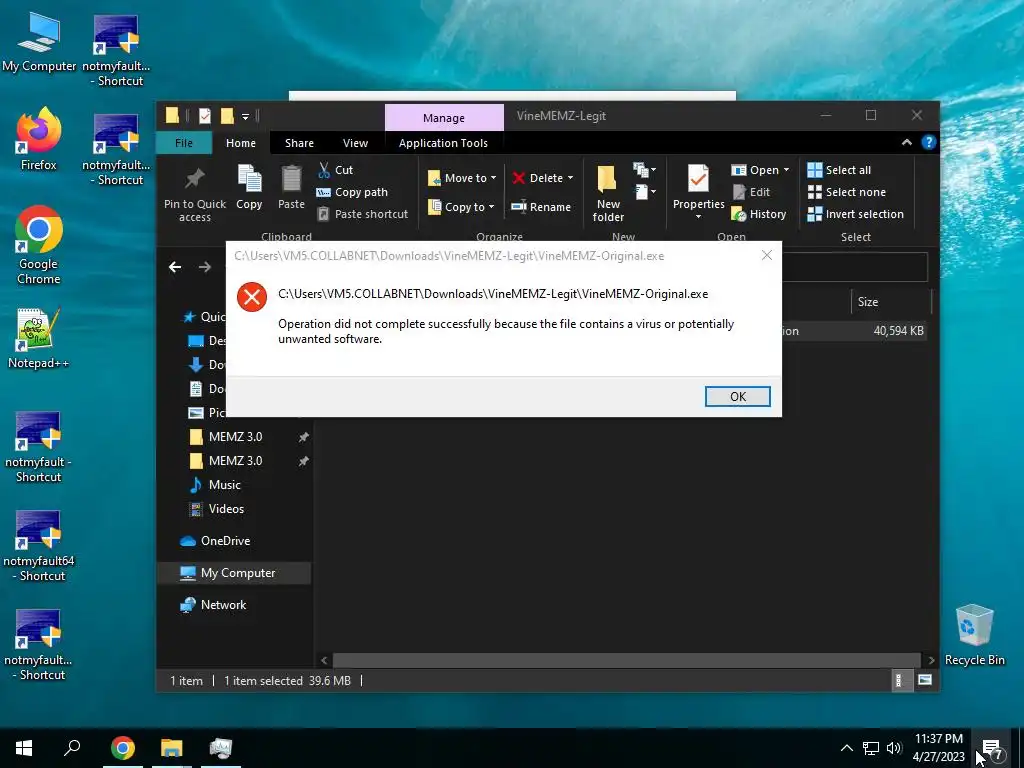The image size is (1024, 768).
Task: Cut the selected file
Action: 336,170
